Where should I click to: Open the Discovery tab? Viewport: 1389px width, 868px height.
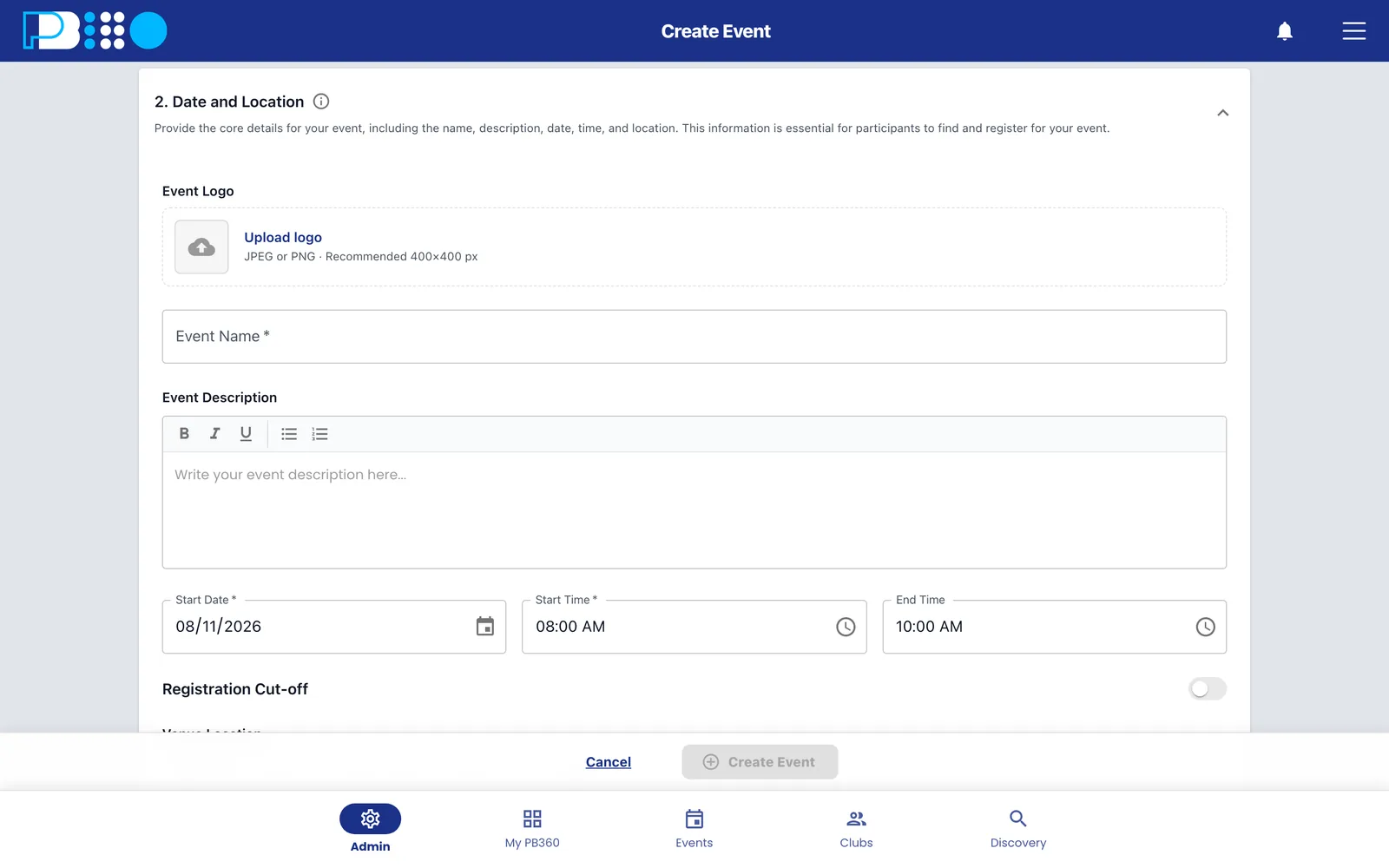click(1018, 829)
